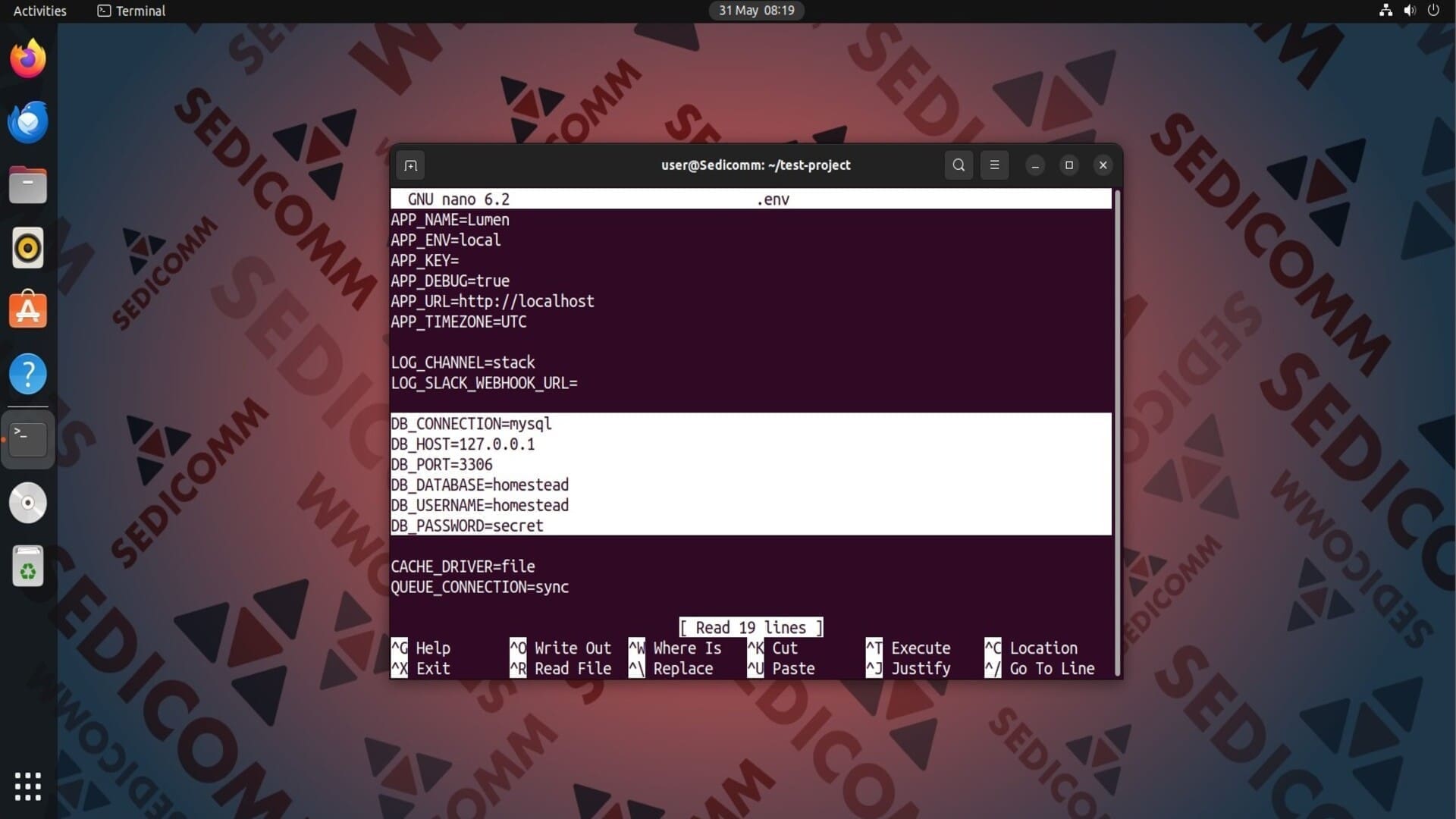Show applications grid button
Screen dimensions: 1456x819
pos(28,786)
